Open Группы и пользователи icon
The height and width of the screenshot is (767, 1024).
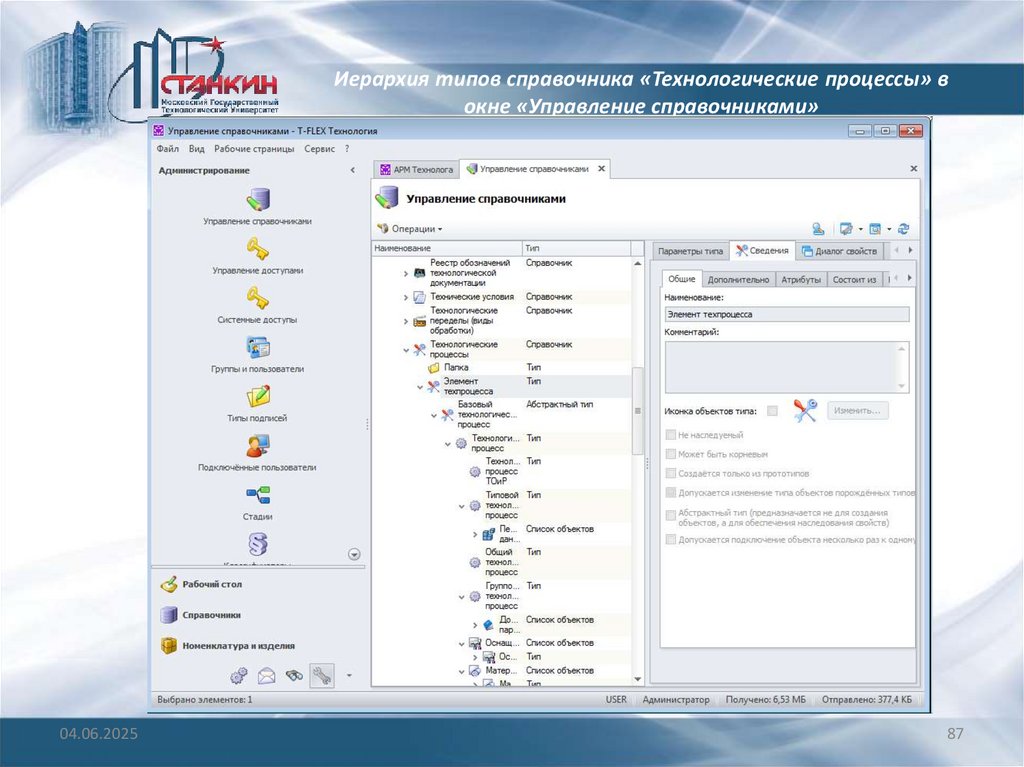pyautogui.click(x=257, y=347)
